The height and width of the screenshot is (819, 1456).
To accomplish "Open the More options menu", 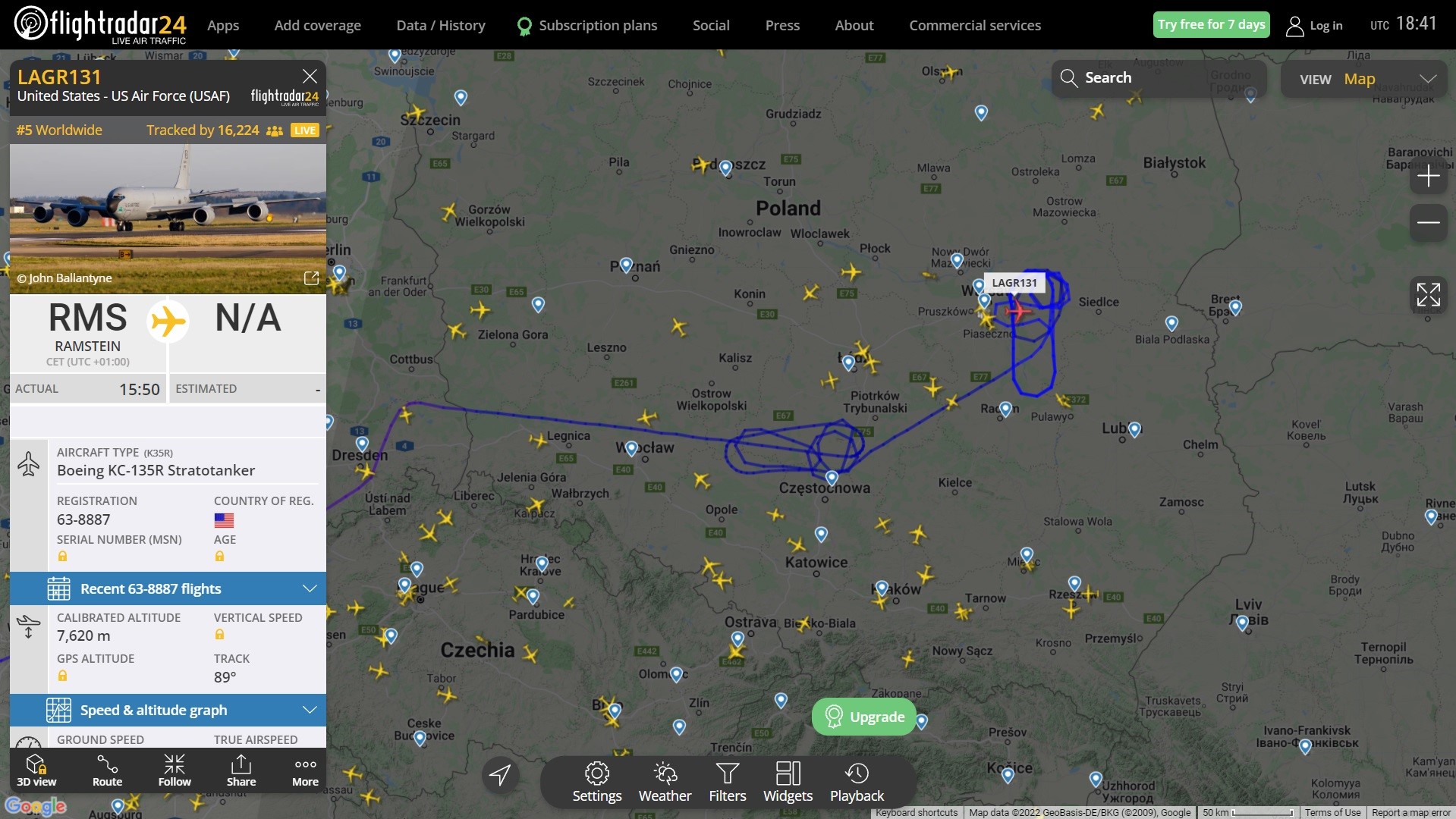I will (x=305, y=770).
